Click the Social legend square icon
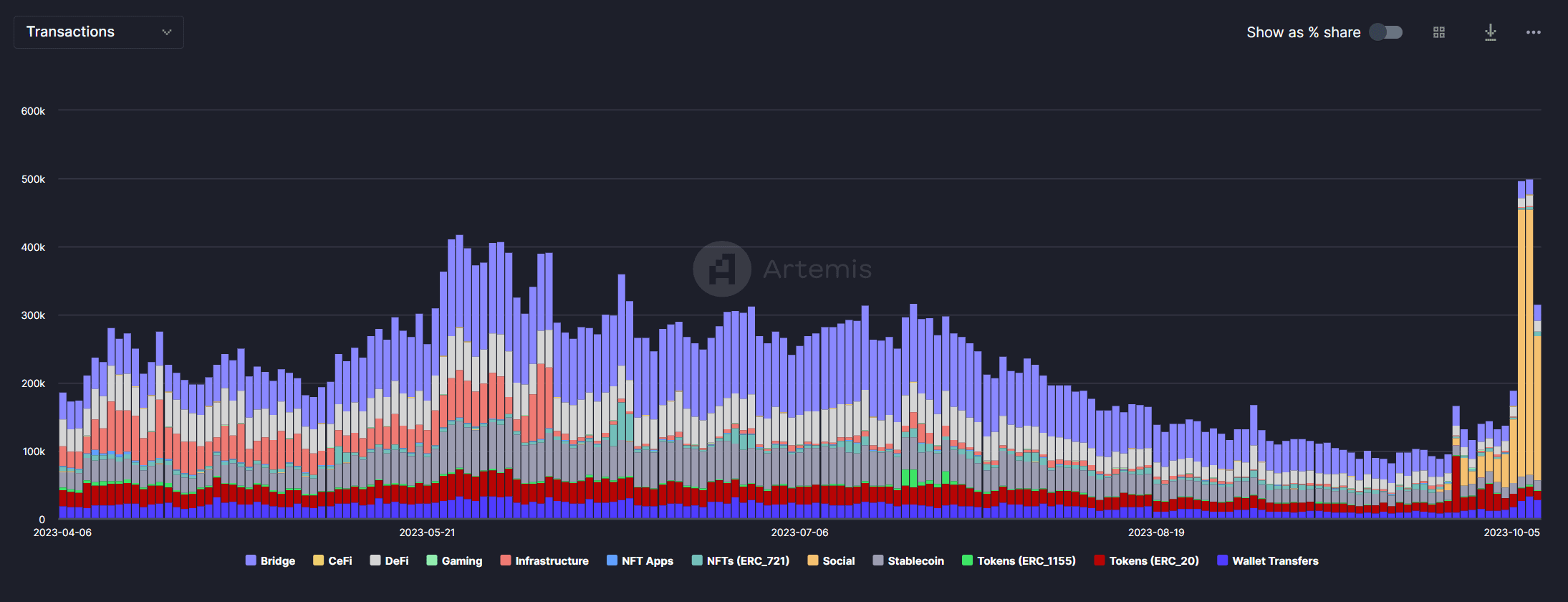1568x602 pixels. 813,560
